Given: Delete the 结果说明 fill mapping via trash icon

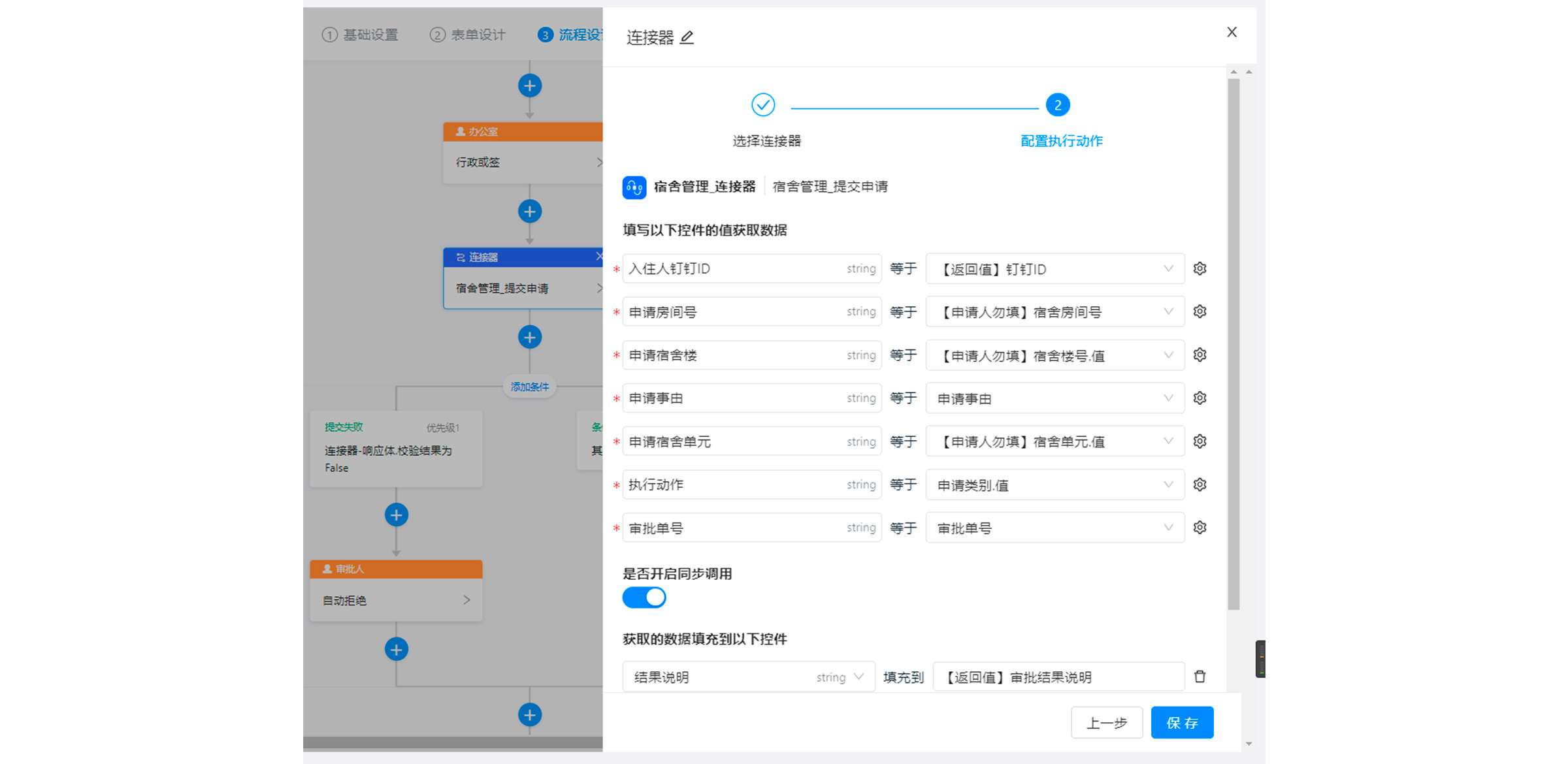Looking at the screenshot, I should [1200, 676].
